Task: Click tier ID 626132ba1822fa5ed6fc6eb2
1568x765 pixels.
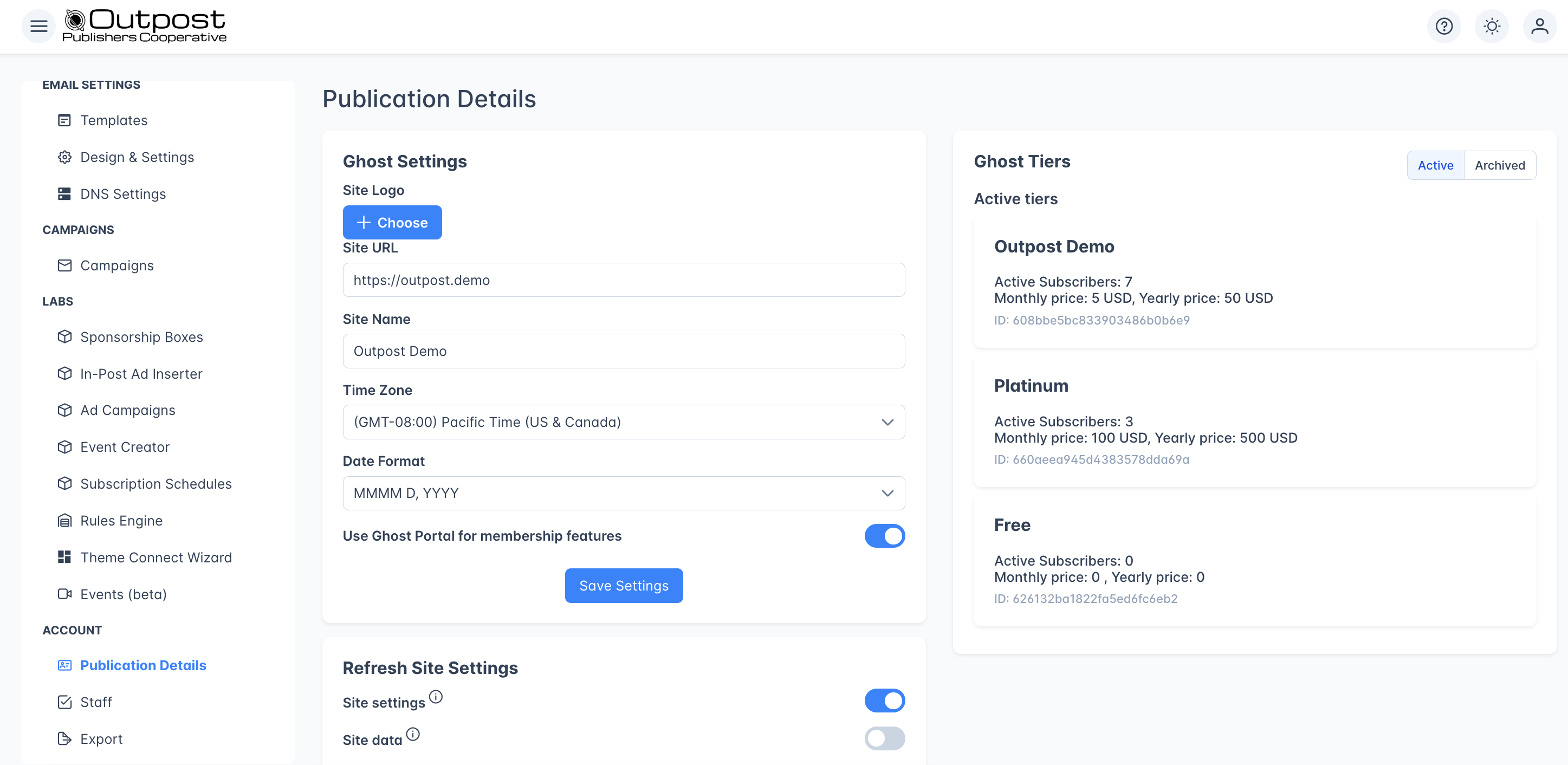Action: (x=1085, y=599)
